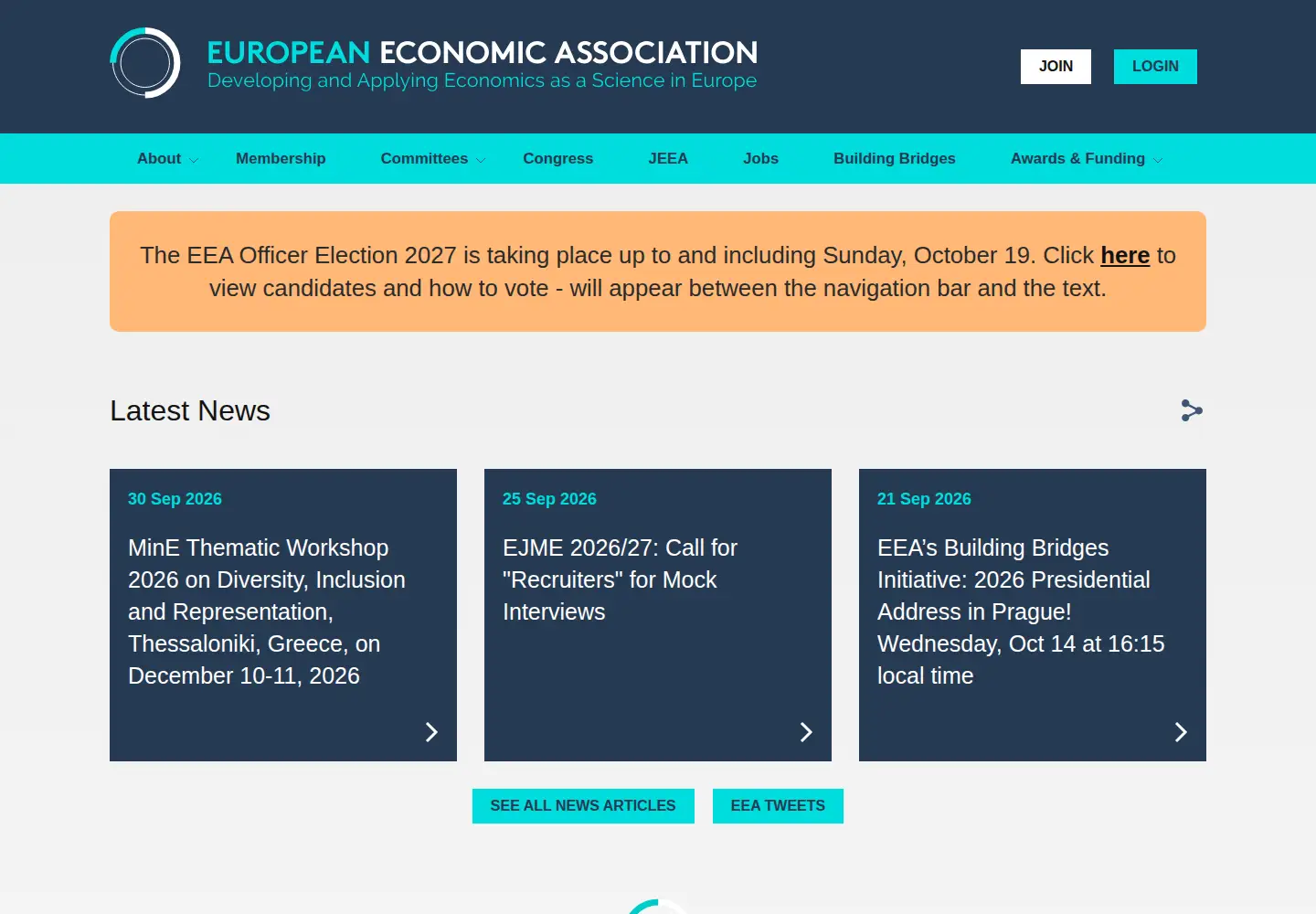Click 'here' link in election banner
The image size is (1316, 914).
pyautogui.click(x=1125, y=255)
